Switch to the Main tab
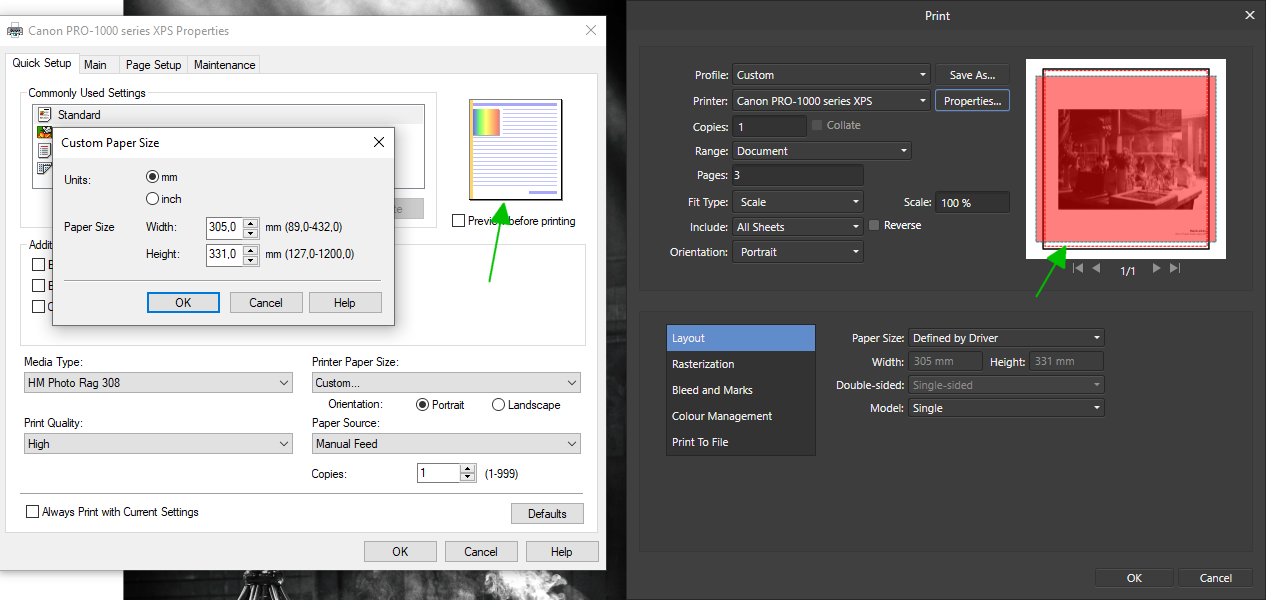Screen dimensions: 1266x600 tap(97, 64)
